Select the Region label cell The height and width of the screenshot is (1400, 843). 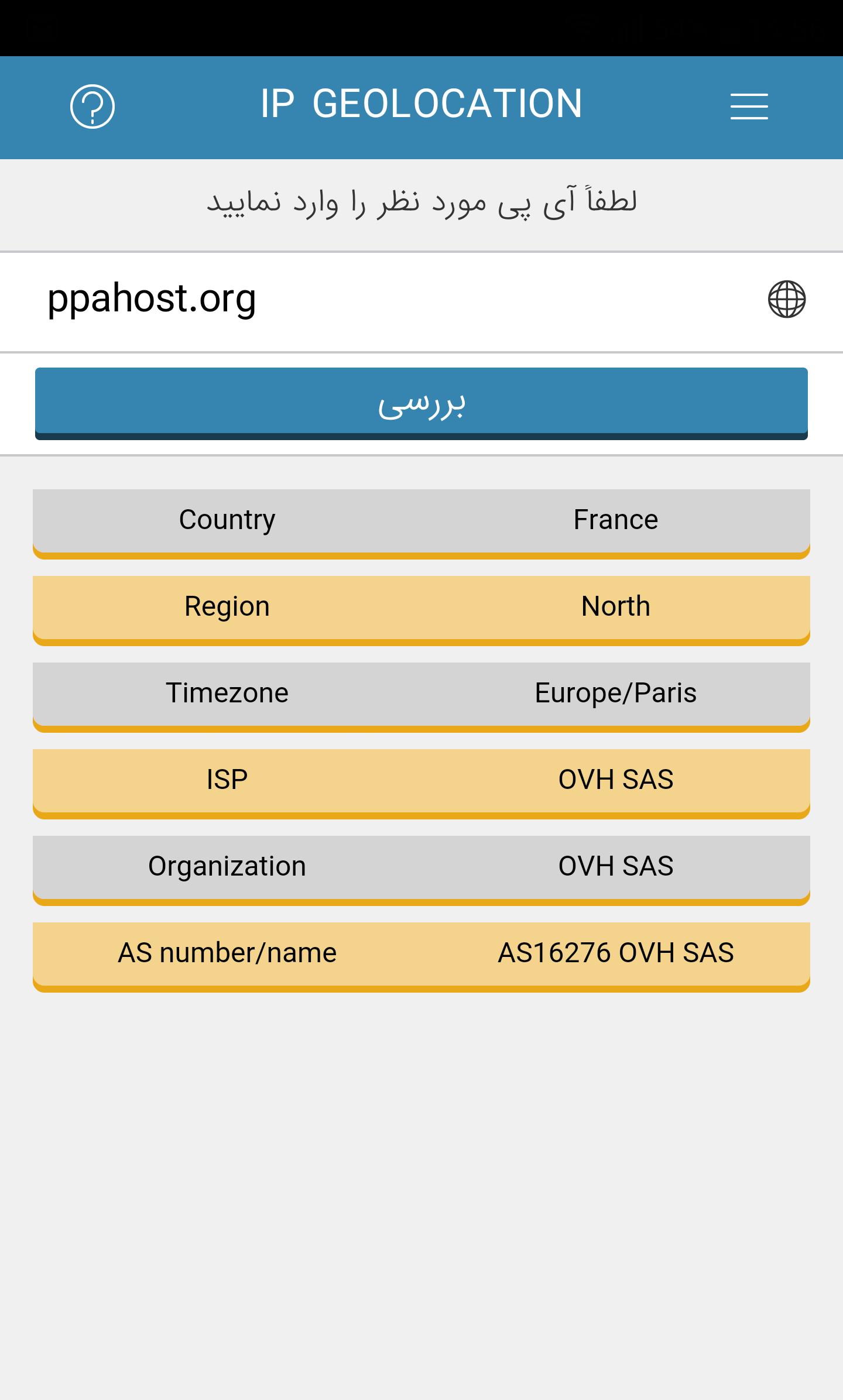tap(227, 606)
